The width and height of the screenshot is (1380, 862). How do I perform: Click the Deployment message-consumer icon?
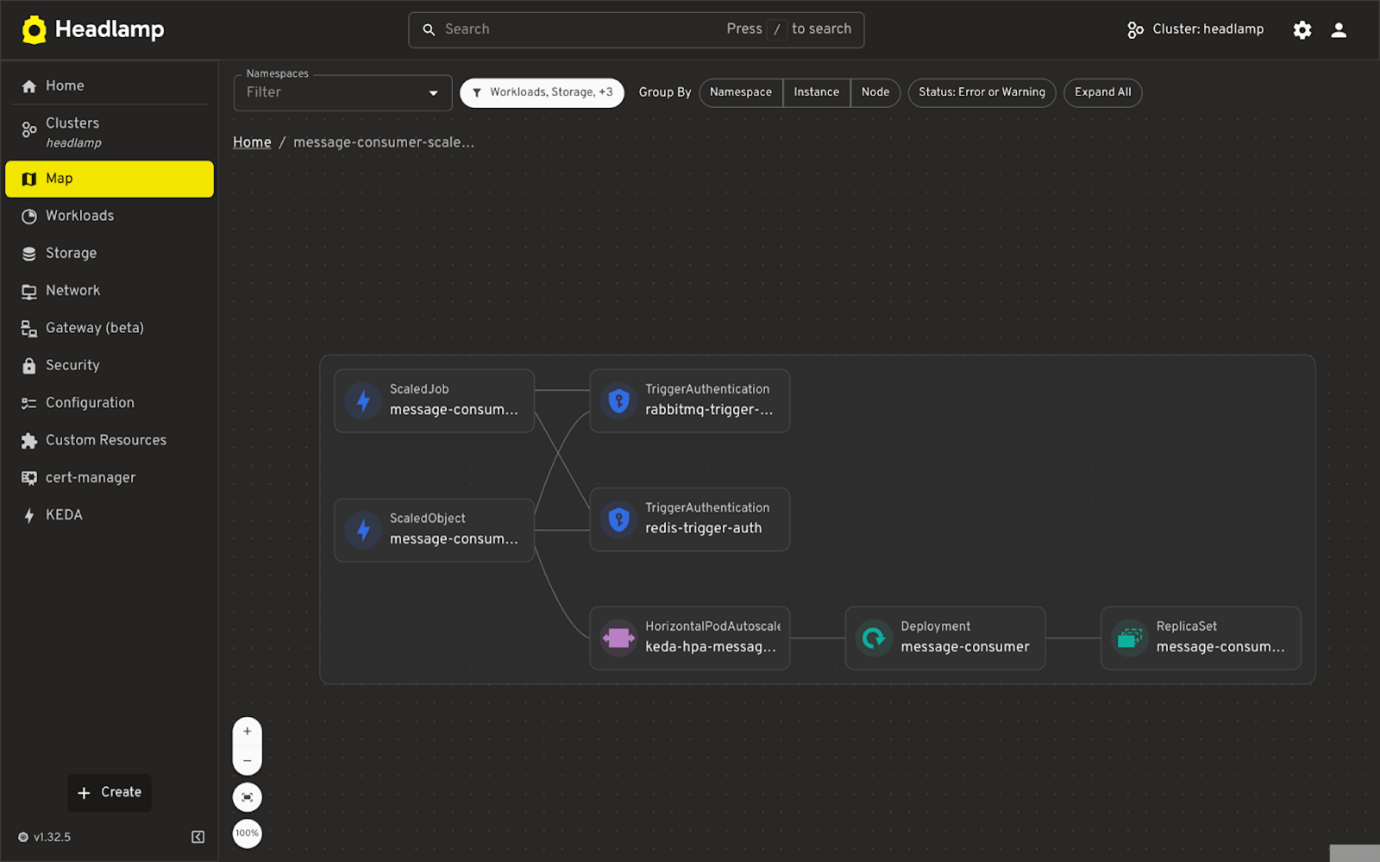(874, 638)
